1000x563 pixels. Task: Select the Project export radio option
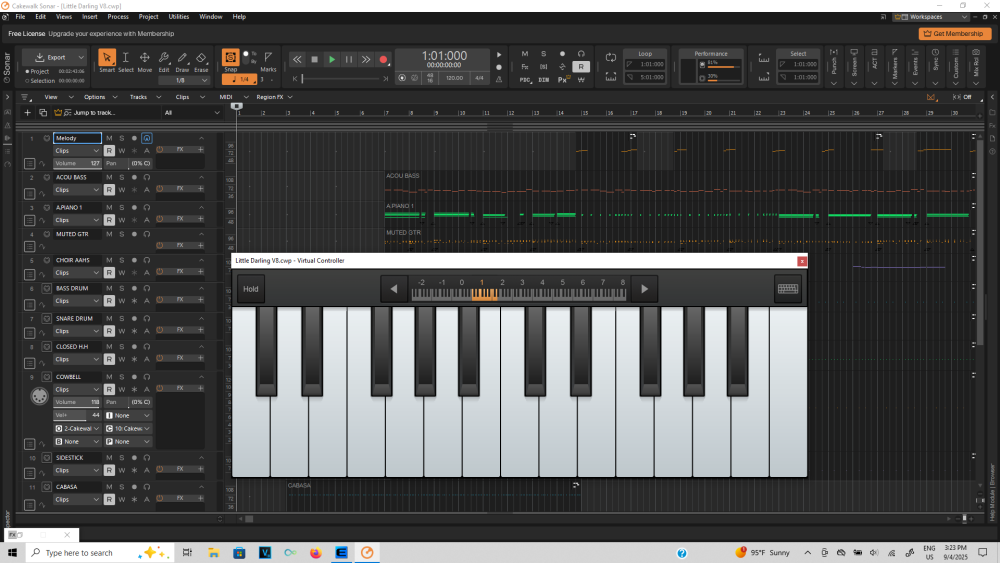pyautogui.click(x=27, y=72)
